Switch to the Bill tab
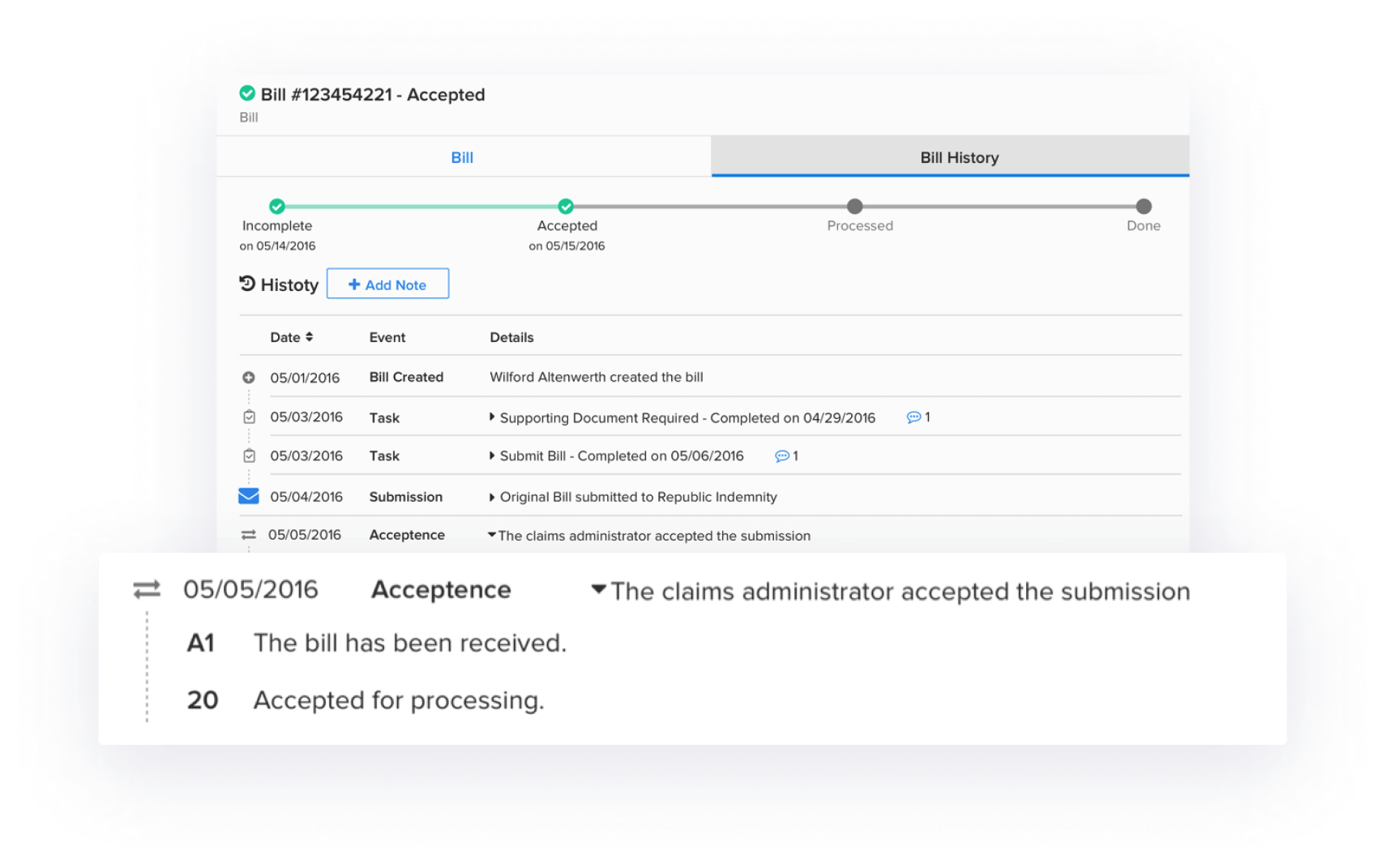This screenshot has width=1386, height=868. point(463,157)
